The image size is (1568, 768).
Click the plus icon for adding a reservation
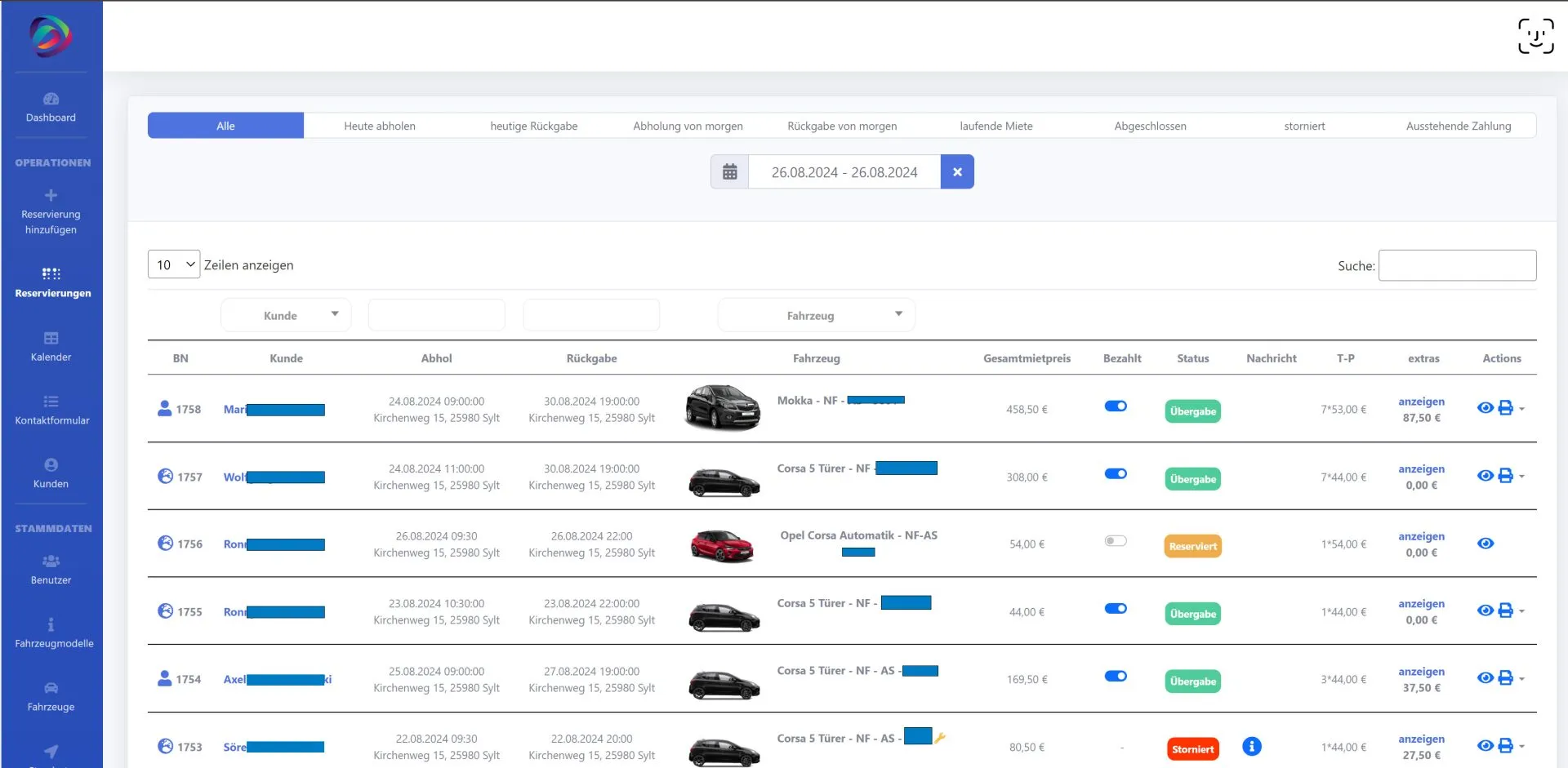coord(51,195)
